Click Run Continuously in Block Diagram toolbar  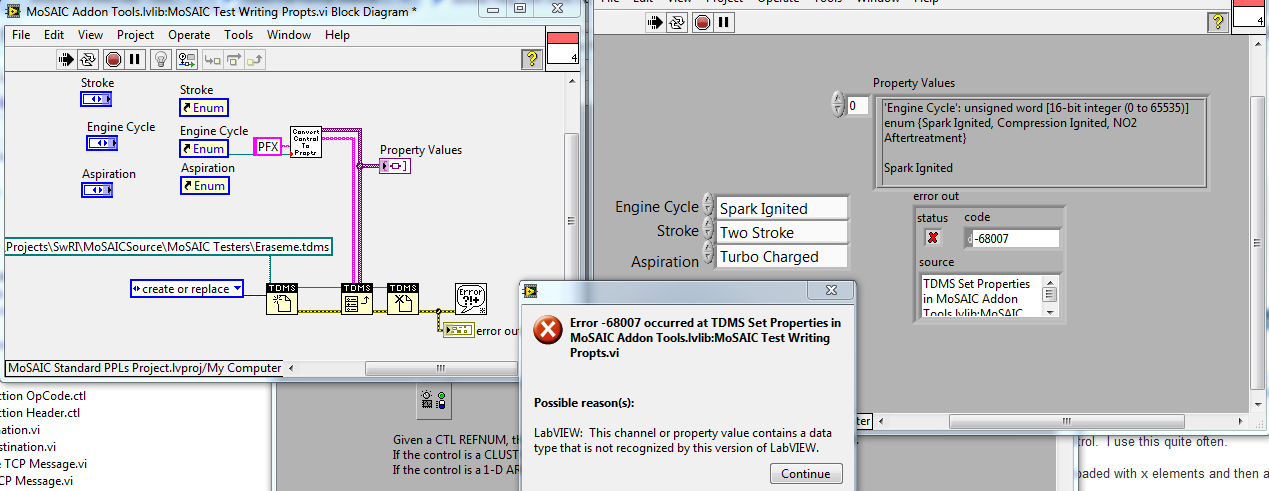click(x=89, y=60)
